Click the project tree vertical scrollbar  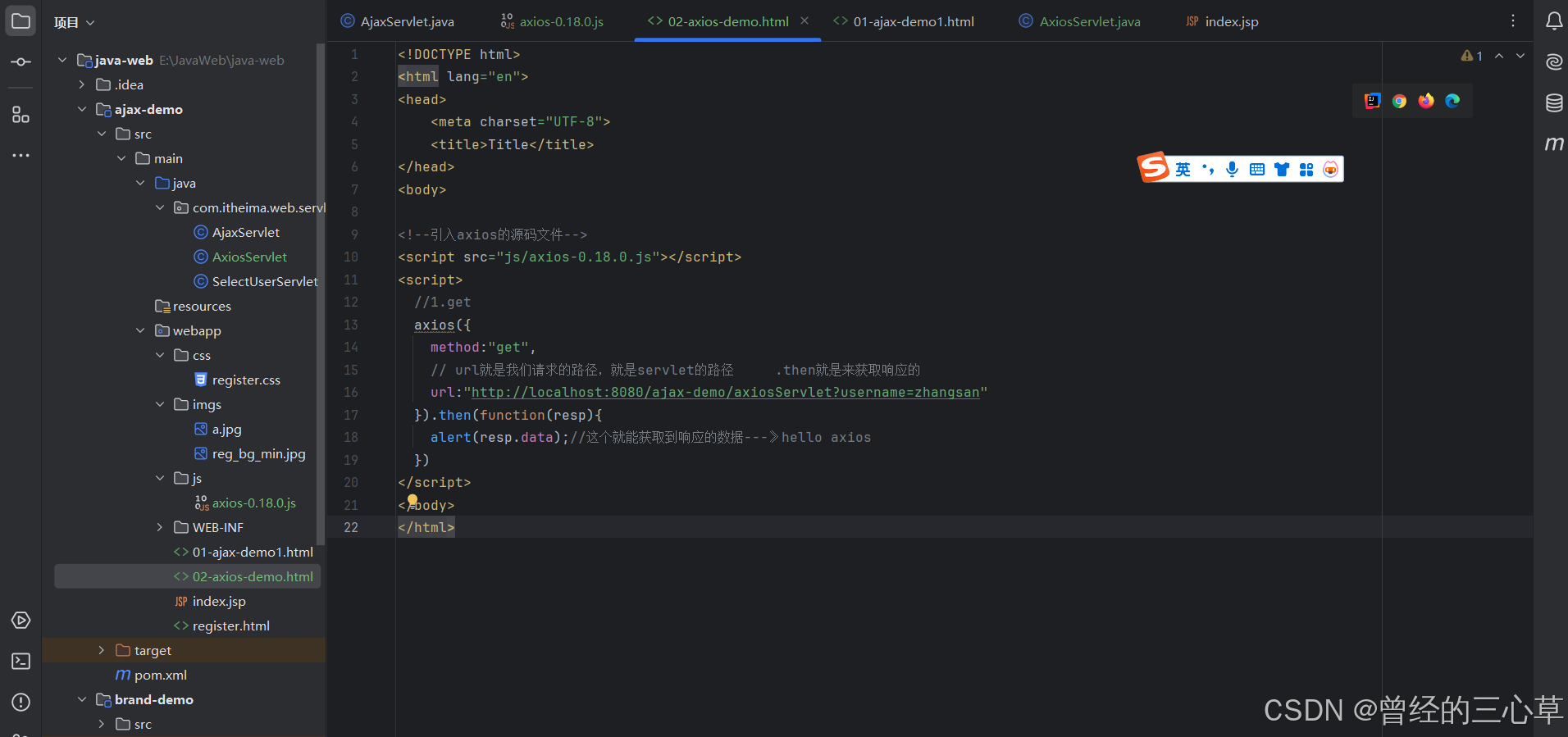pyautogui.click(x=321, y=295)
